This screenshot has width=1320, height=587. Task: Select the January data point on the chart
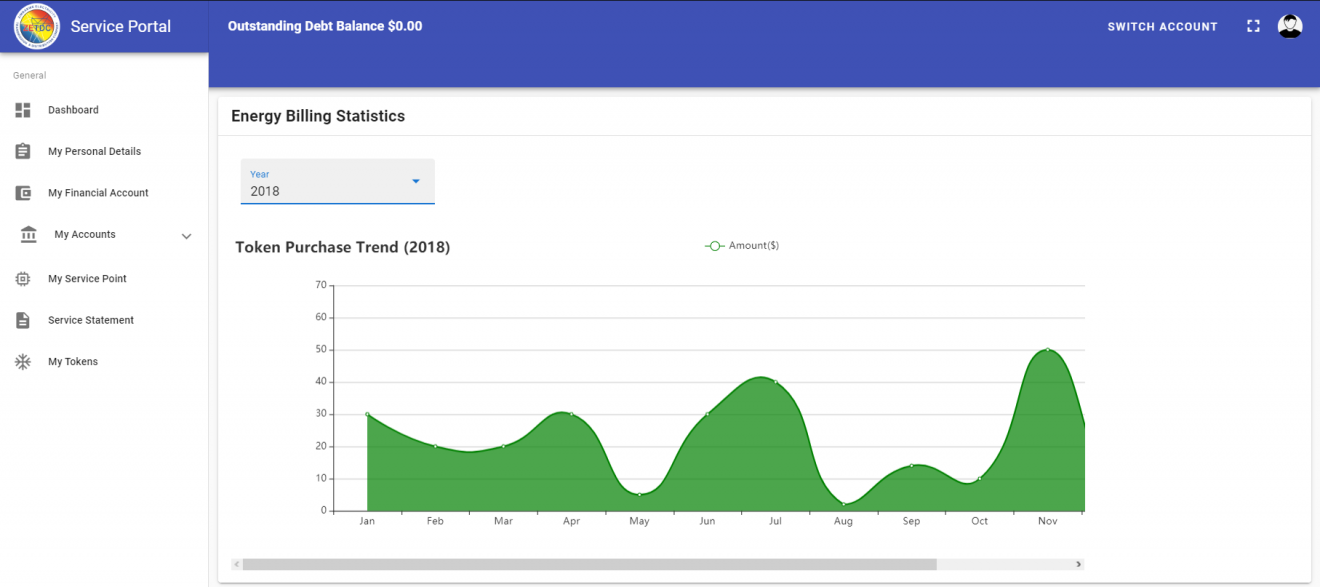[367, 412]
